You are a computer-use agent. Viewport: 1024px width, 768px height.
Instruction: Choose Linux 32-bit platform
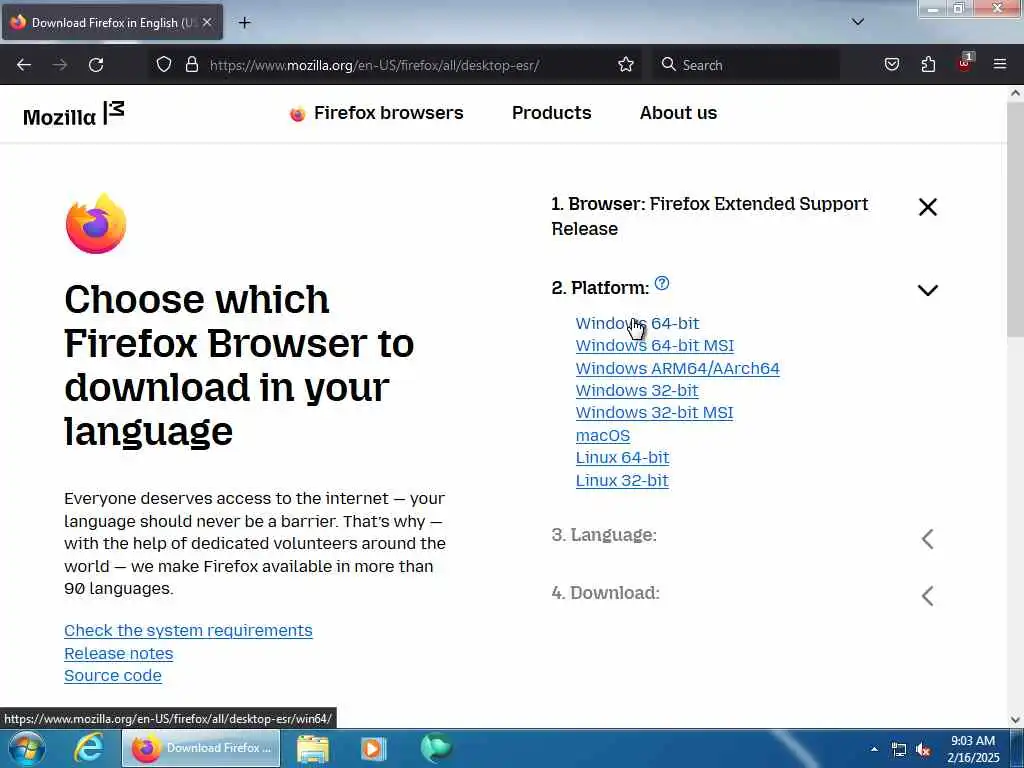click(622, 481)
